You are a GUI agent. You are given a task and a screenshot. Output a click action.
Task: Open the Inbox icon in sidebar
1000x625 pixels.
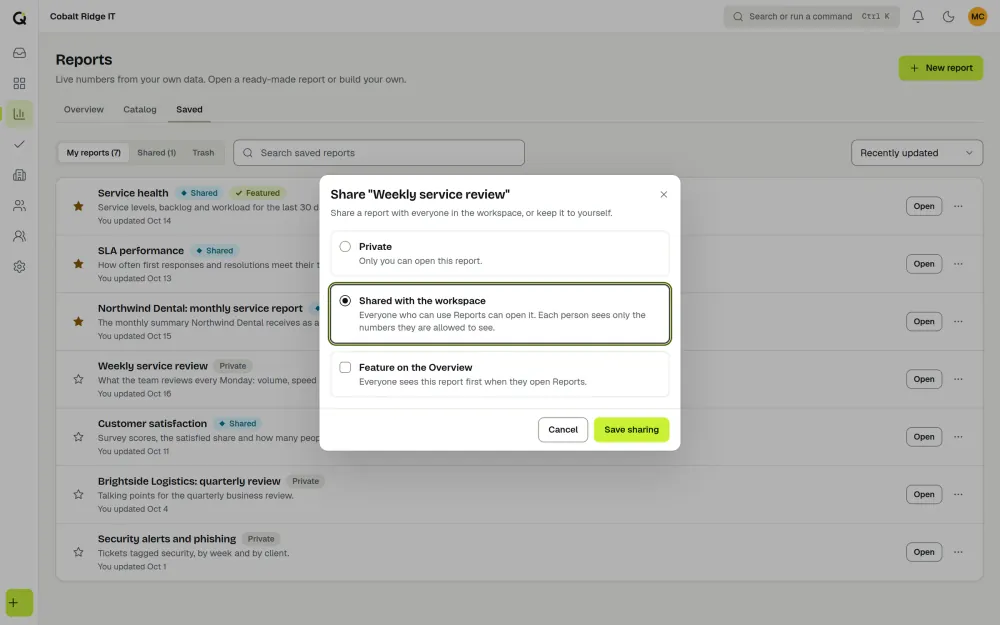(x=19, y=53)
